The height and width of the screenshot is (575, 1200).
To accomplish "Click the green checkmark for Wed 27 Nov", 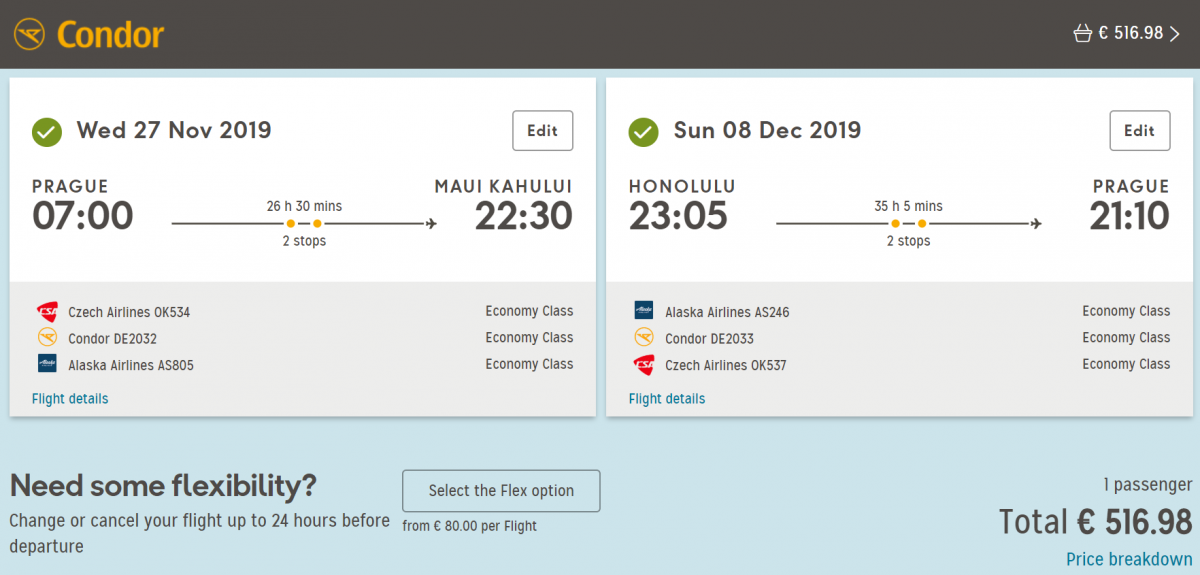I will (47, 132).
